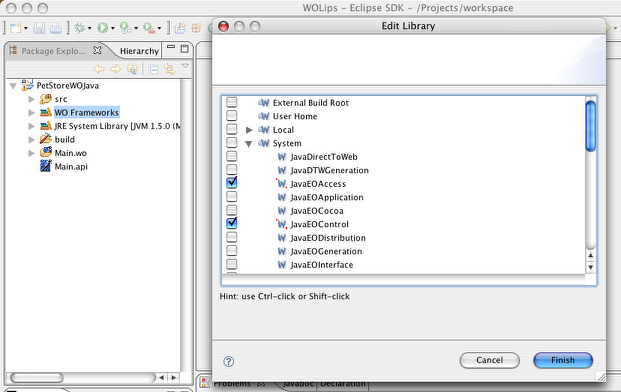Click the Debug bug icon
The width and height of the screenshot is (621, 392).
point(80,28)
